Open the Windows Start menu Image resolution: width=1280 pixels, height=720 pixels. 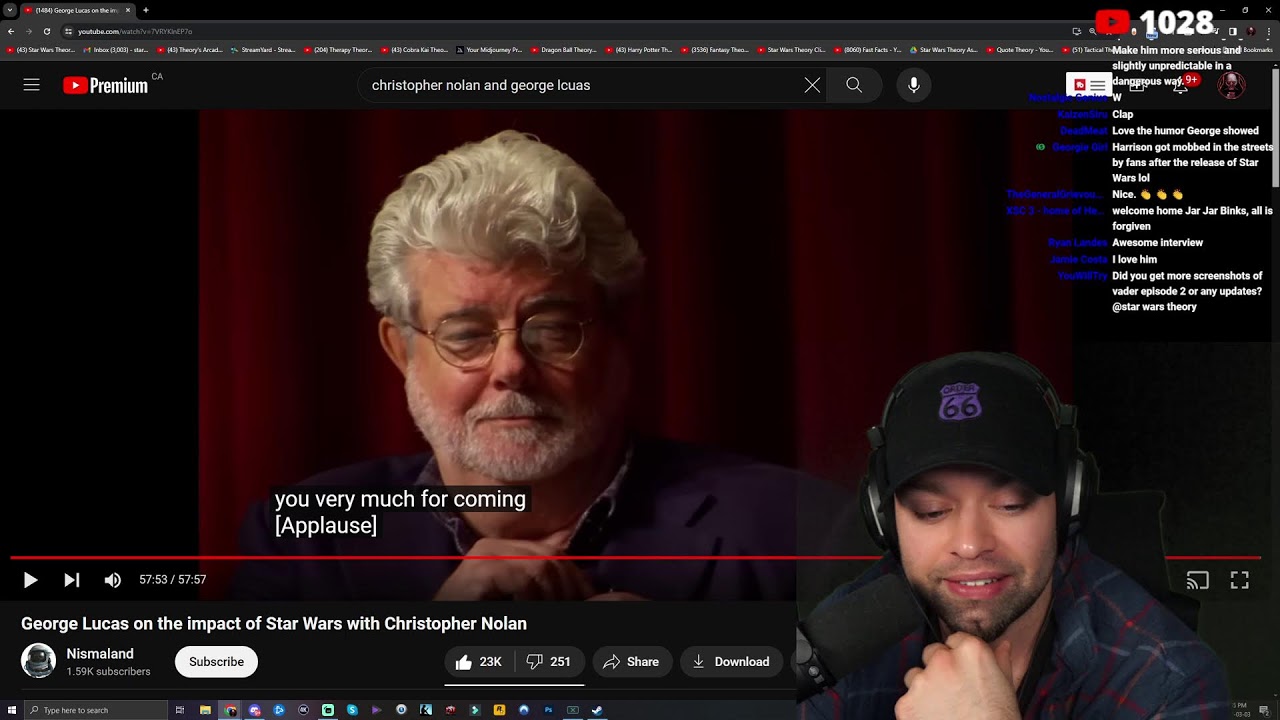coord(12,710)
